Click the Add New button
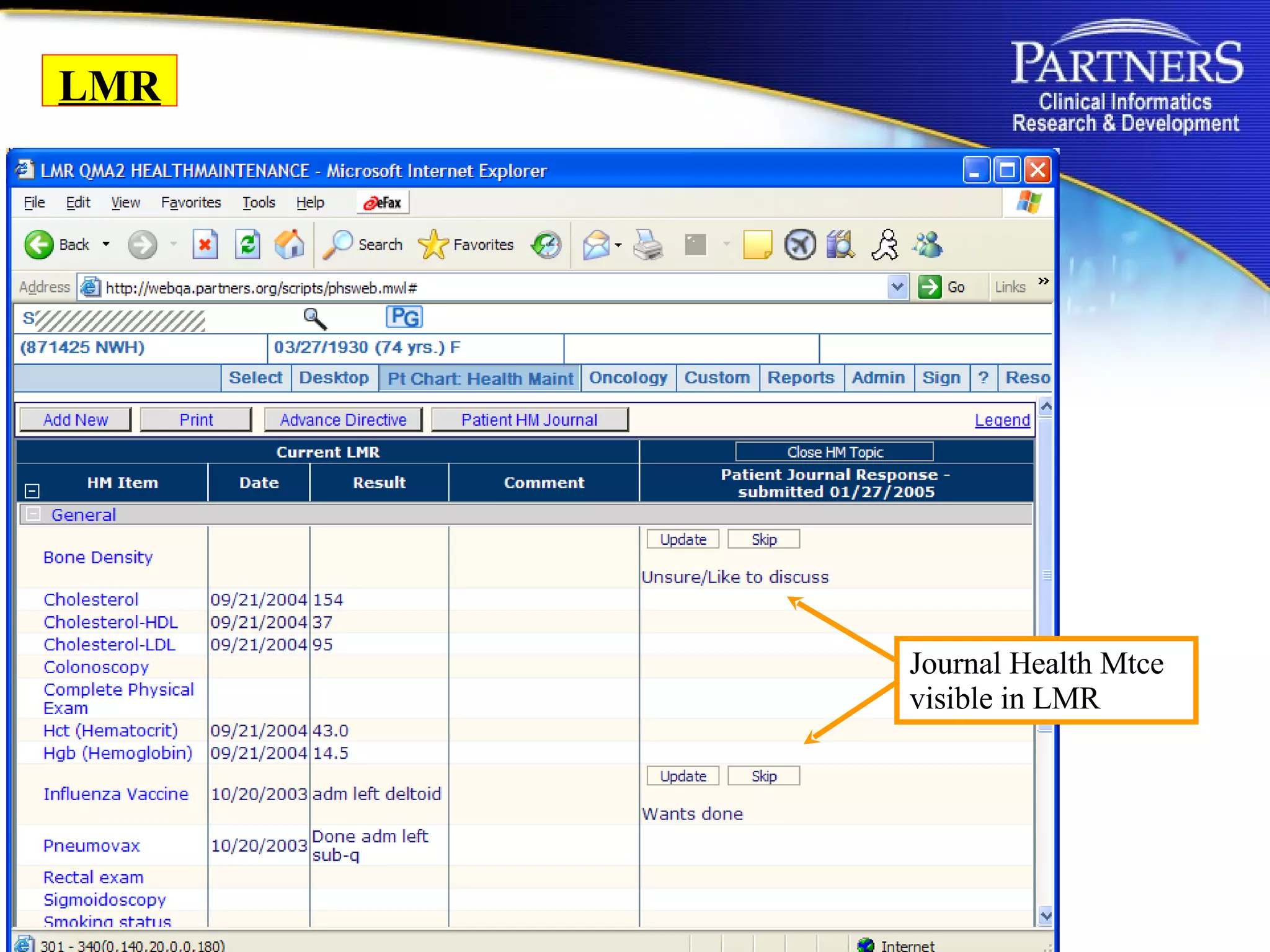This screenshot has width=1270, height=952. [75, 420]
